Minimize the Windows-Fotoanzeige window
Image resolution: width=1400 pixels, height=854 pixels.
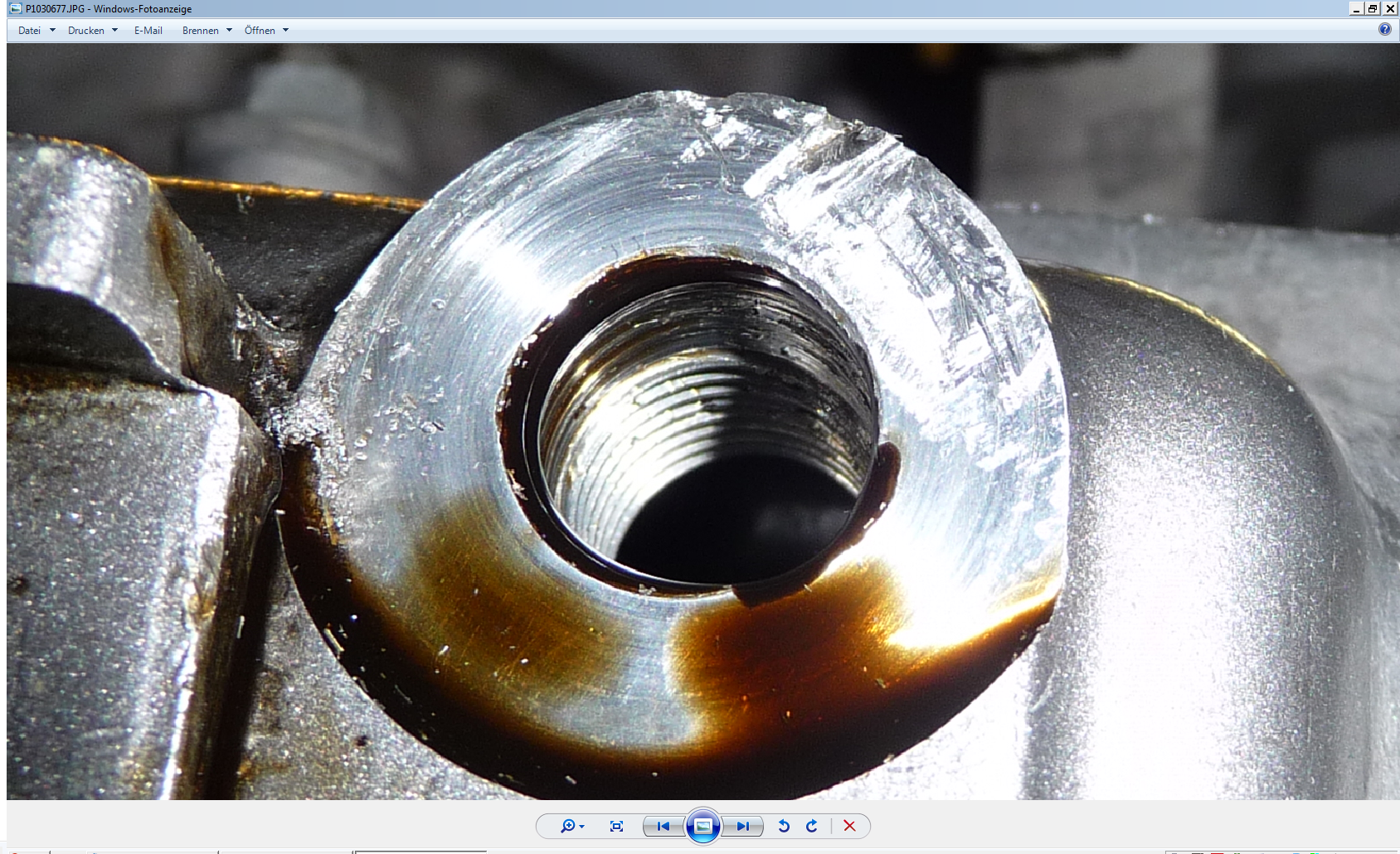point(1356,8)
